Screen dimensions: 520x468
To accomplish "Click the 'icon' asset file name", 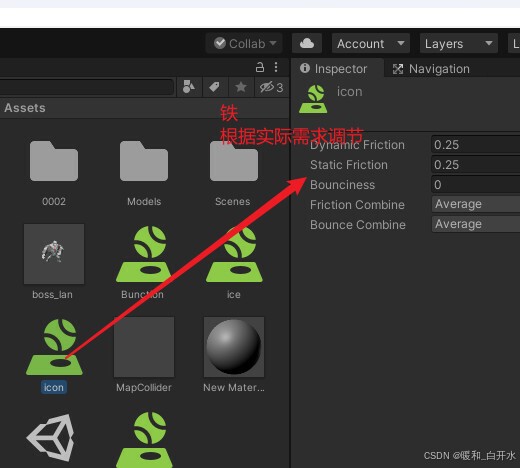I will (x=54, y=387).
